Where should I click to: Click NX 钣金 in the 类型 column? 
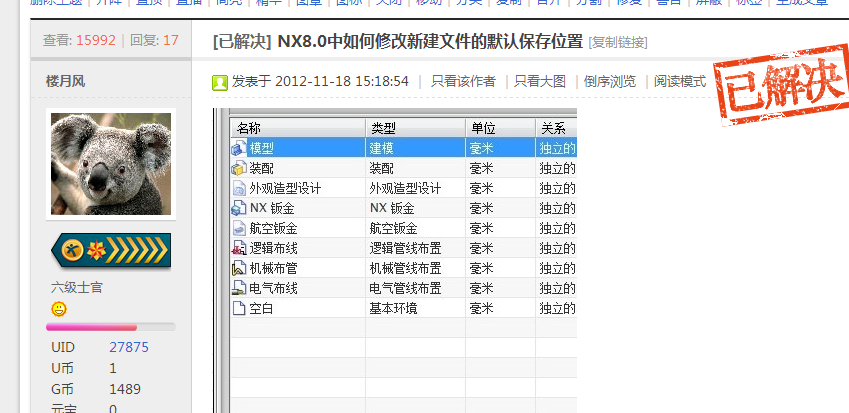pos(393,208)
